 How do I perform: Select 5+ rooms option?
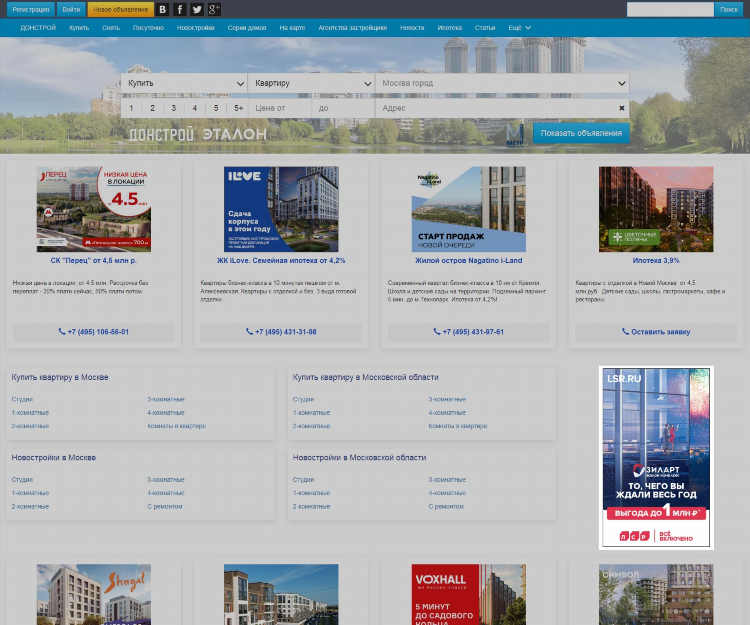tap(238, 108)
